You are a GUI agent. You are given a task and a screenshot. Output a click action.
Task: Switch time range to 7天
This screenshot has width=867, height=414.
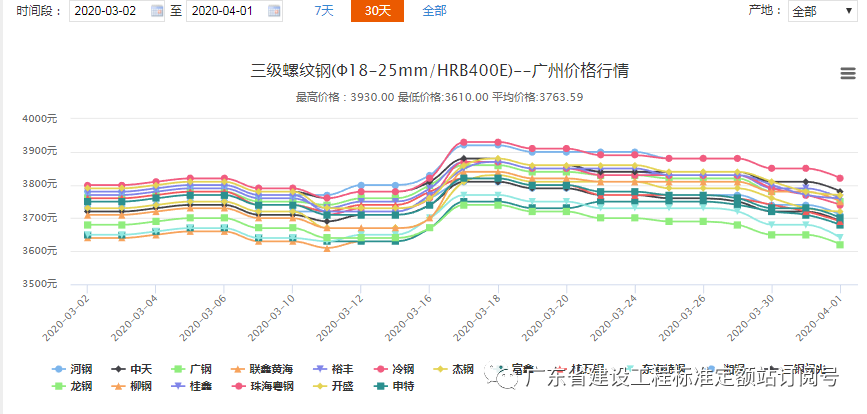[x=324, y=11]
